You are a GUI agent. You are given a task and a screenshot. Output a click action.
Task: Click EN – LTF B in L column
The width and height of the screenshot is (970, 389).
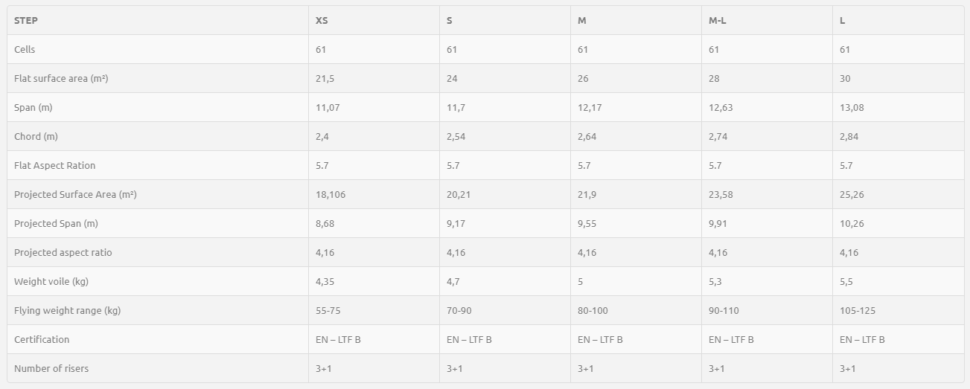pyautogui.click(x=862, y=340)
